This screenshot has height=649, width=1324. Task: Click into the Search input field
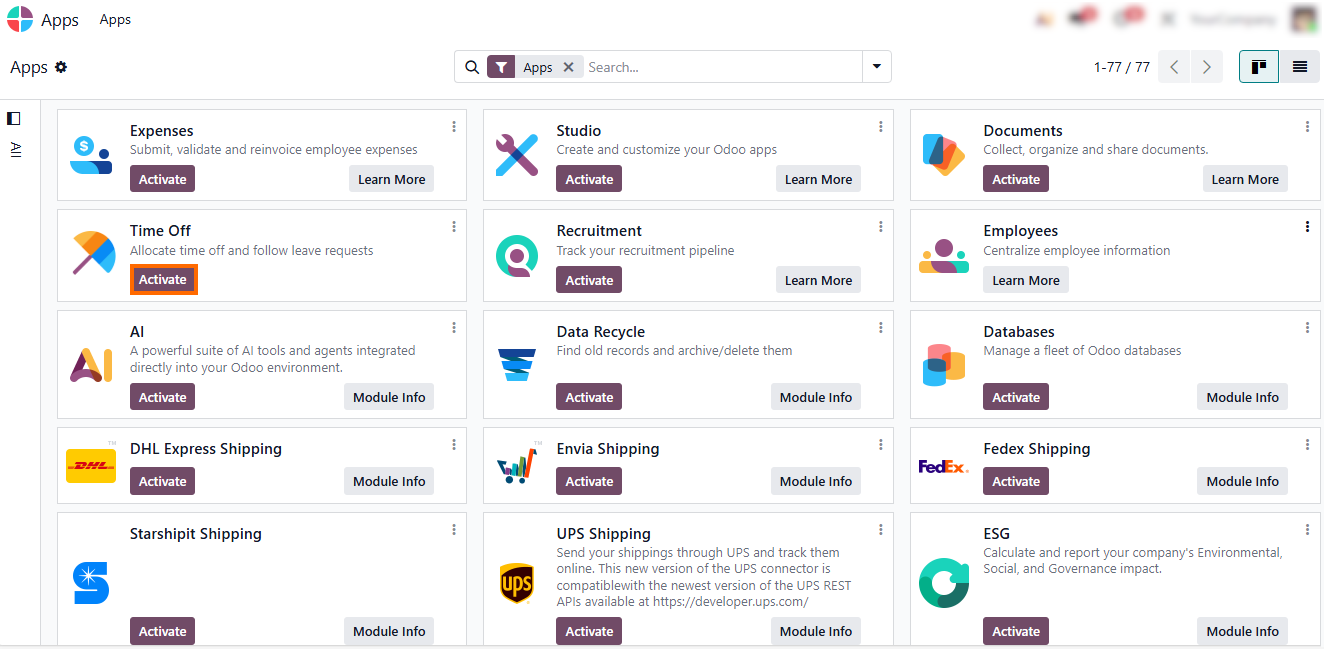pos(720,67)
